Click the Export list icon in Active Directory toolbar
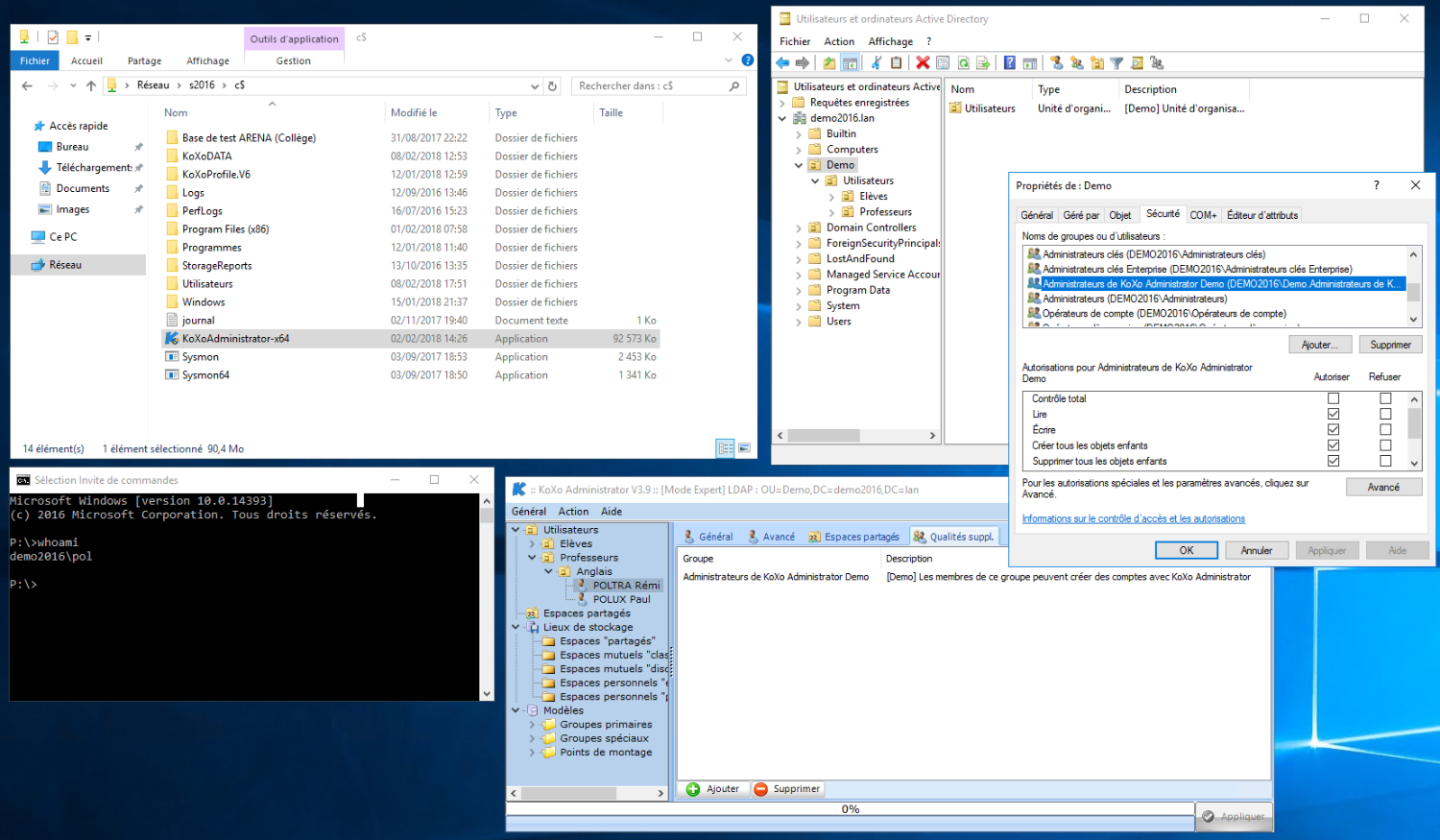1440x840 pixels. 983,63
